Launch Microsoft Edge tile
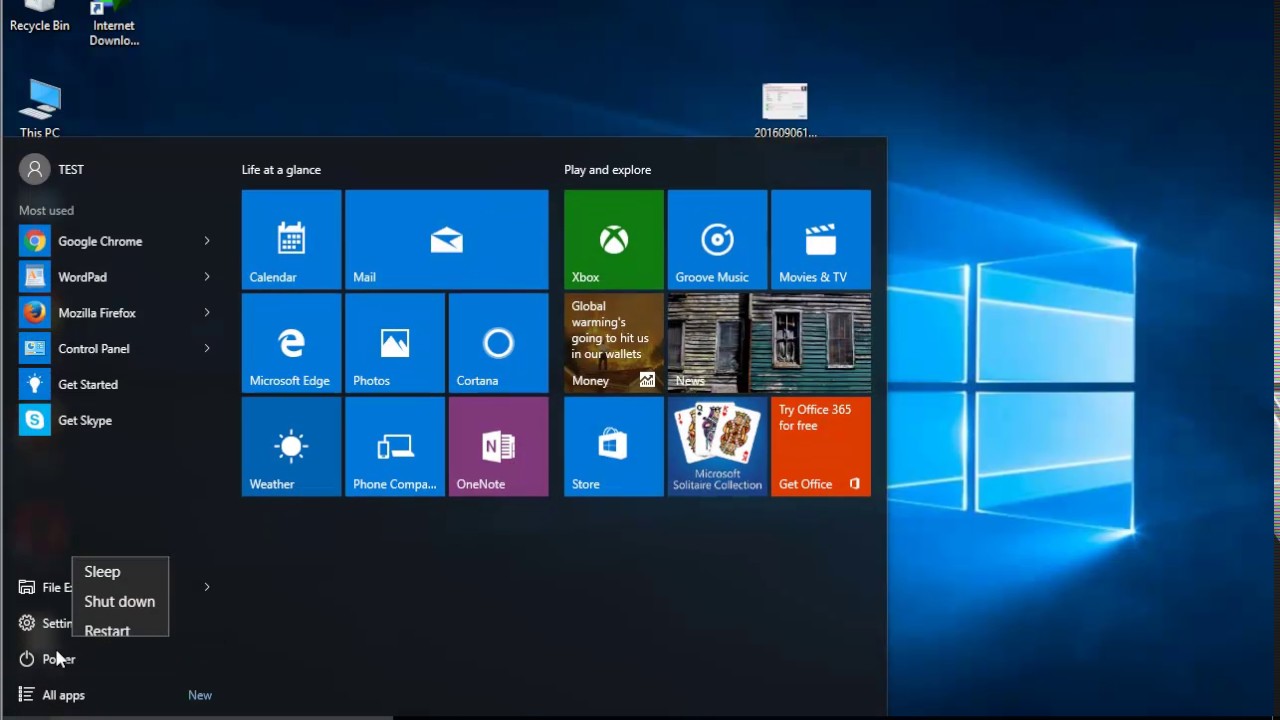The height and width of the screenshot is (720, 1280). [291, 343]
